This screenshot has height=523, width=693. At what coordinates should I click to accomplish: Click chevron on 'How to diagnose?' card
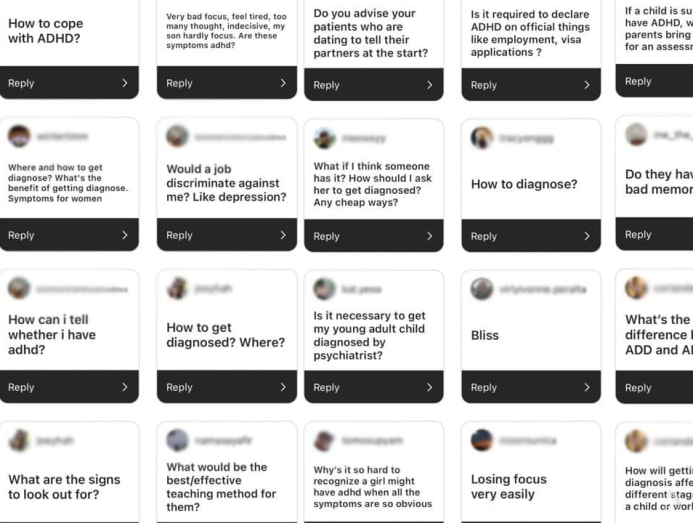click(x=587, y=236)
